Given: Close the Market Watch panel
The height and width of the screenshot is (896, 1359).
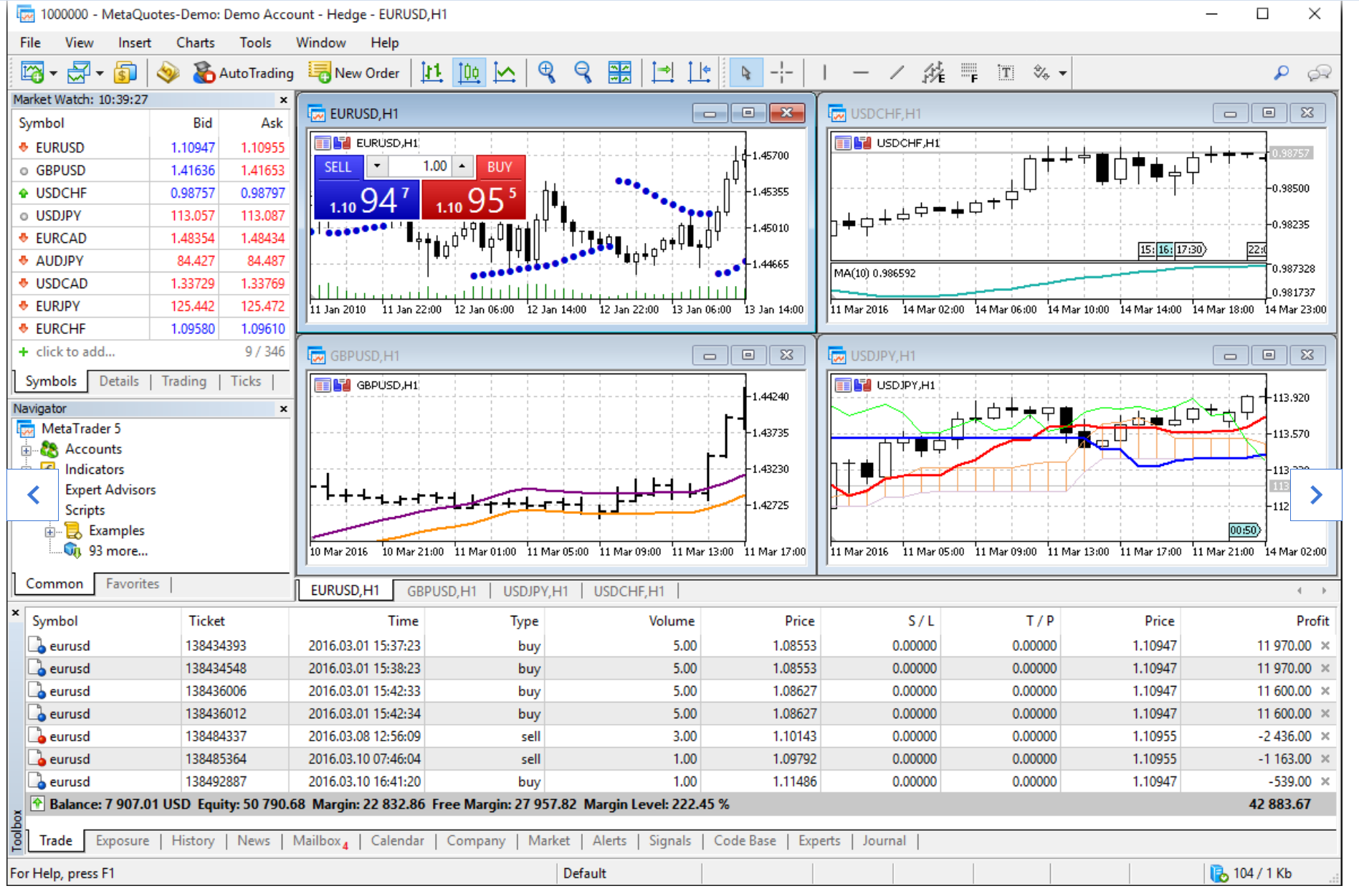Looking at the screenshot, I should (283, 100).
